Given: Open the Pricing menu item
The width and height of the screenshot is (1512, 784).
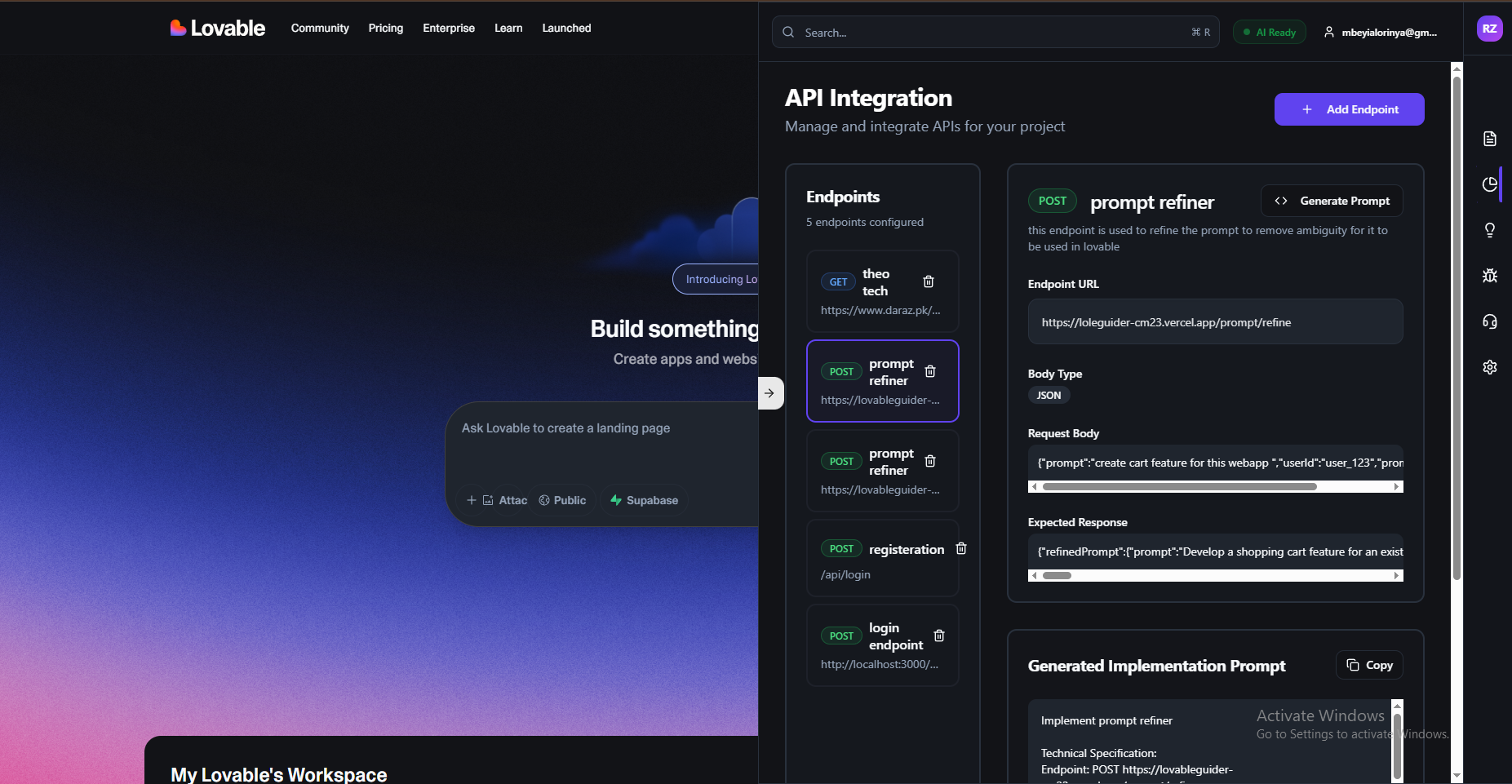Looking at the screenshot, I should point(385,28).
